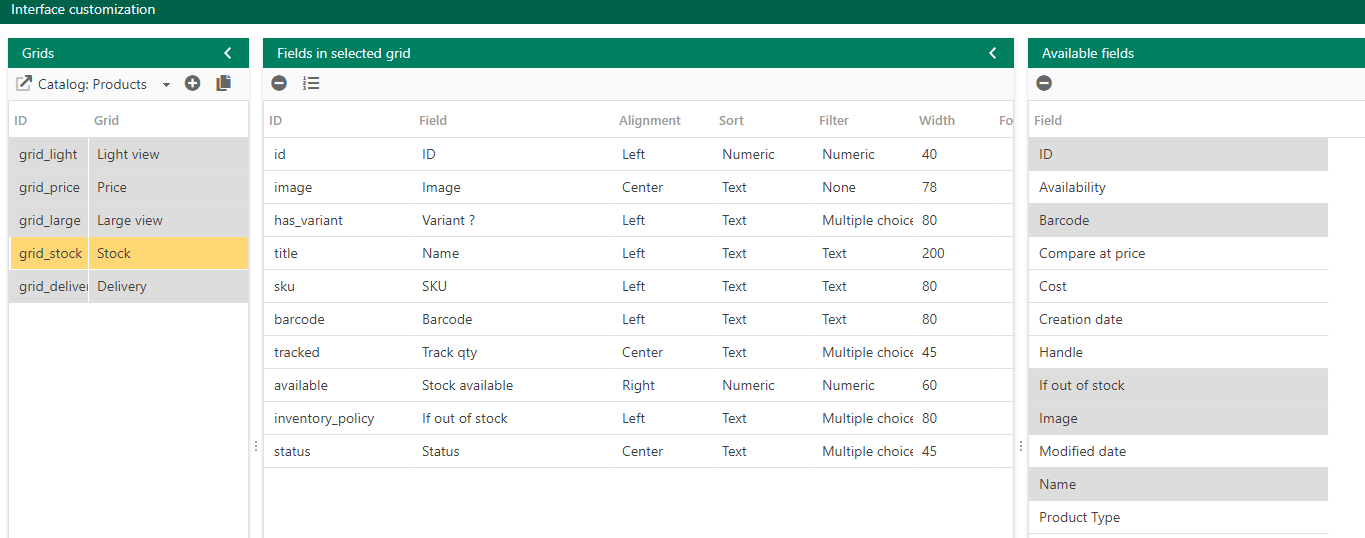
Task: Open the Catalog: Products dropdown
Action: click(166, 85)
